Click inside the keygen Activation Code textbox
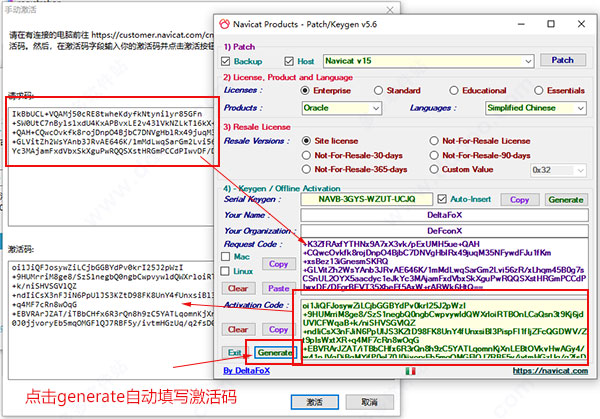This screenshot has height=419, width=600. coord(444,330)
